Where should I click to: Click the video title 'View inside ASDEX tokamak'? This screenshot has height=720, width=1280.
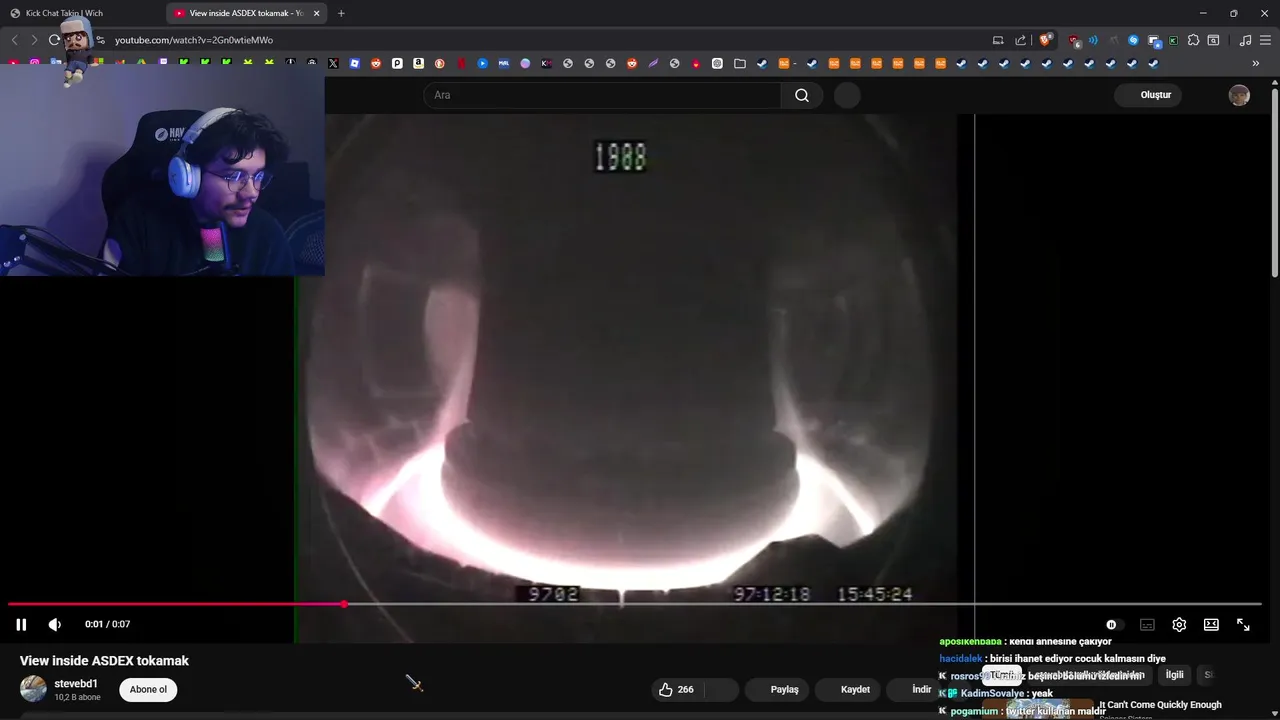[x=104, y=661]
